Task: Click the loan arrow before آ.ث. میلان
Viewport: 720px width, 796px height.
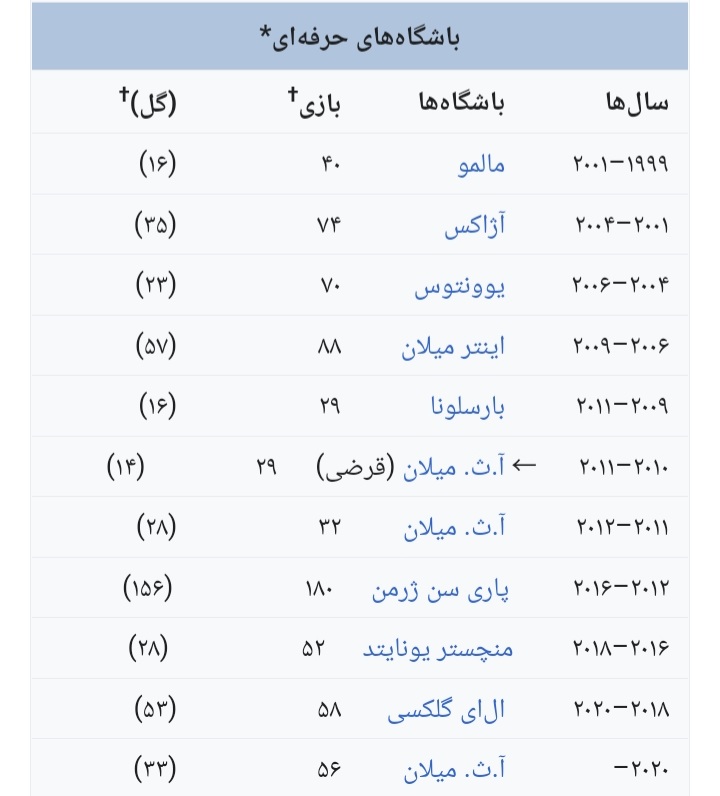Action: [523, 466]
